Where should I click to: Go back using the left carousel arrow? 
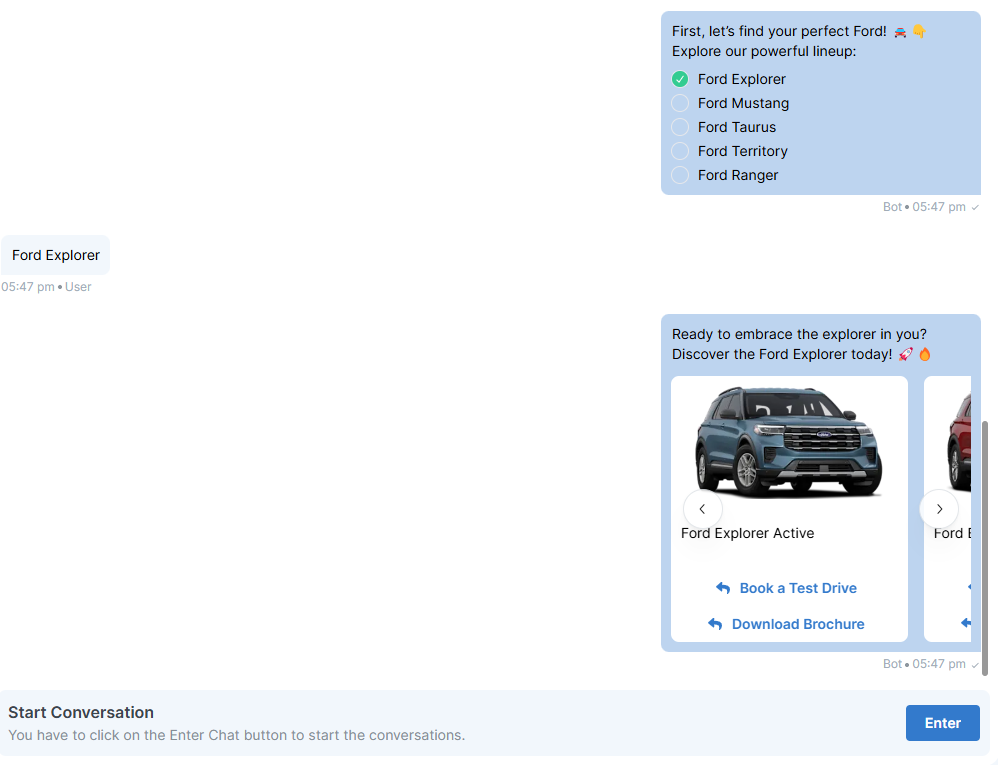pyautogui.click(x=702, y=509)
